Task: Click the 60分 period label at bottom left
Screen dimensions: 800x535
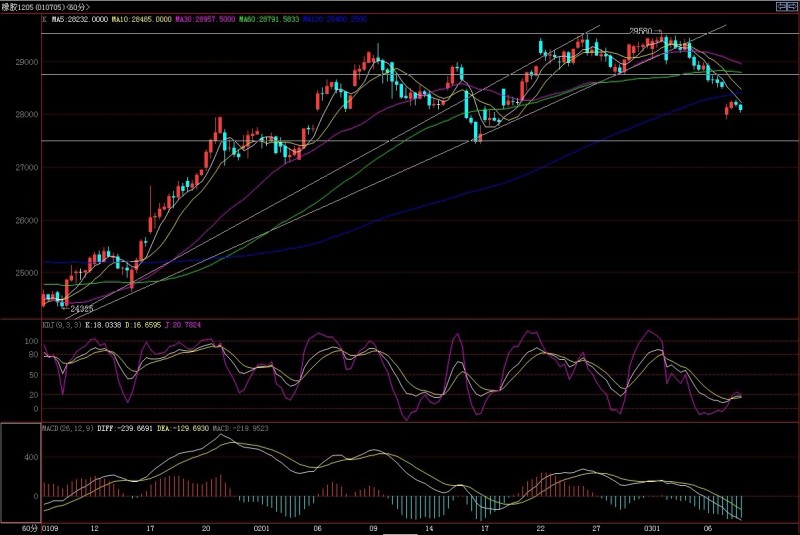Action: 31,528
